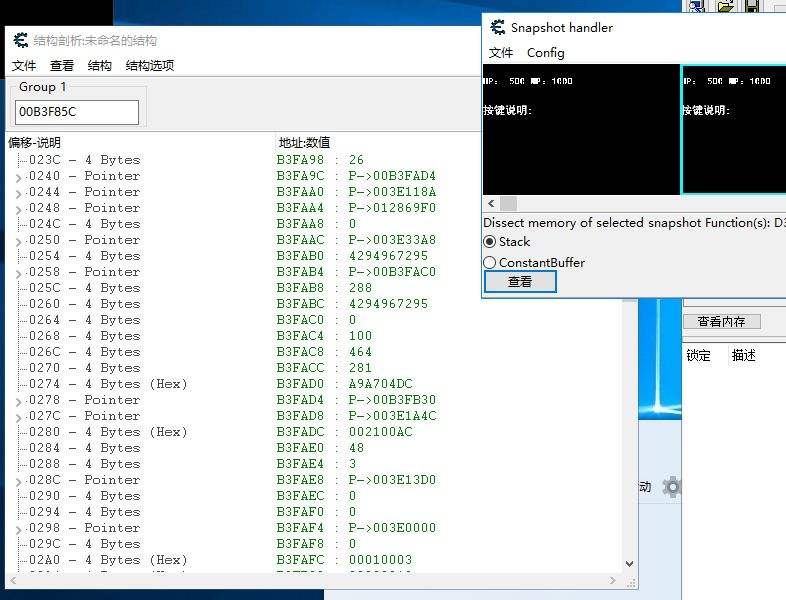Screen dimensions: 786x600
Task: Open the Config menu in Snapshot handler
Action: pyautogui.click(x=545, y=53)
